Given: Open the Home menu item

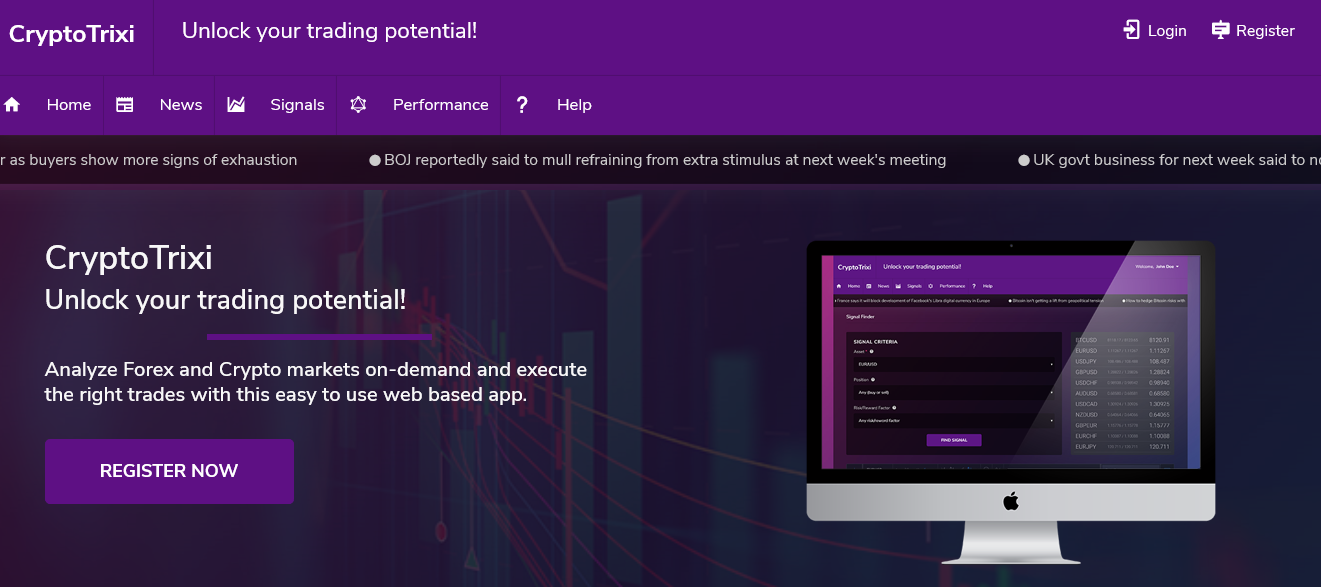Looking at the screenshot, I should [x=69, y=105].
